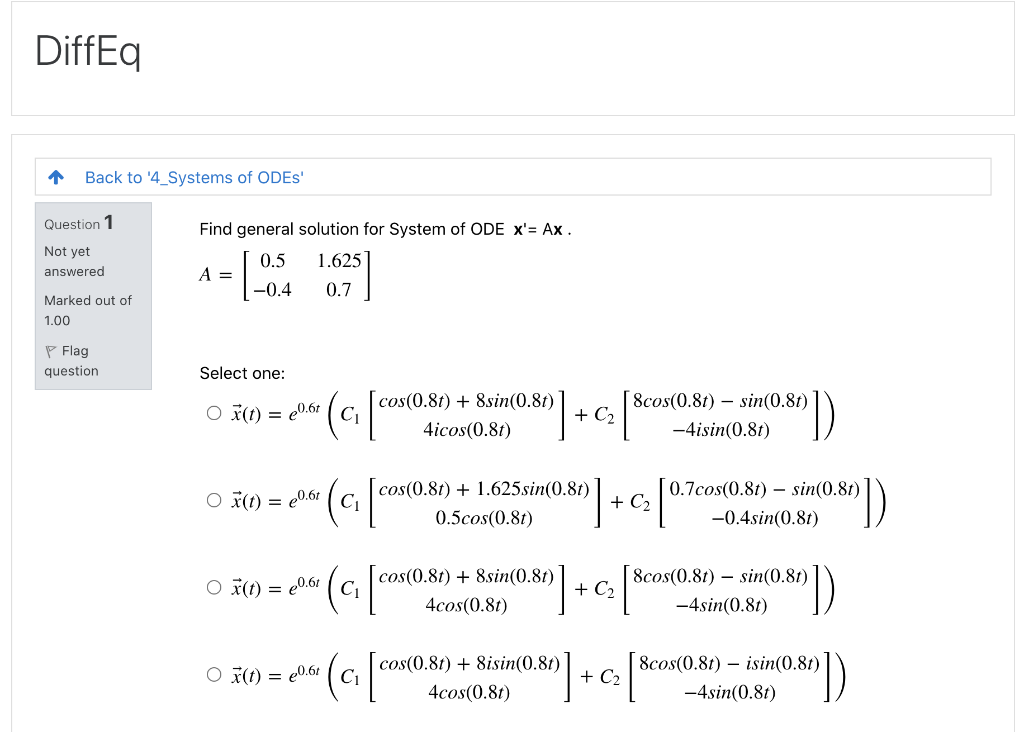Select the third answer with 4cos(0.8t) term
The image size is (1024, 732).
(x=213, y=587)
